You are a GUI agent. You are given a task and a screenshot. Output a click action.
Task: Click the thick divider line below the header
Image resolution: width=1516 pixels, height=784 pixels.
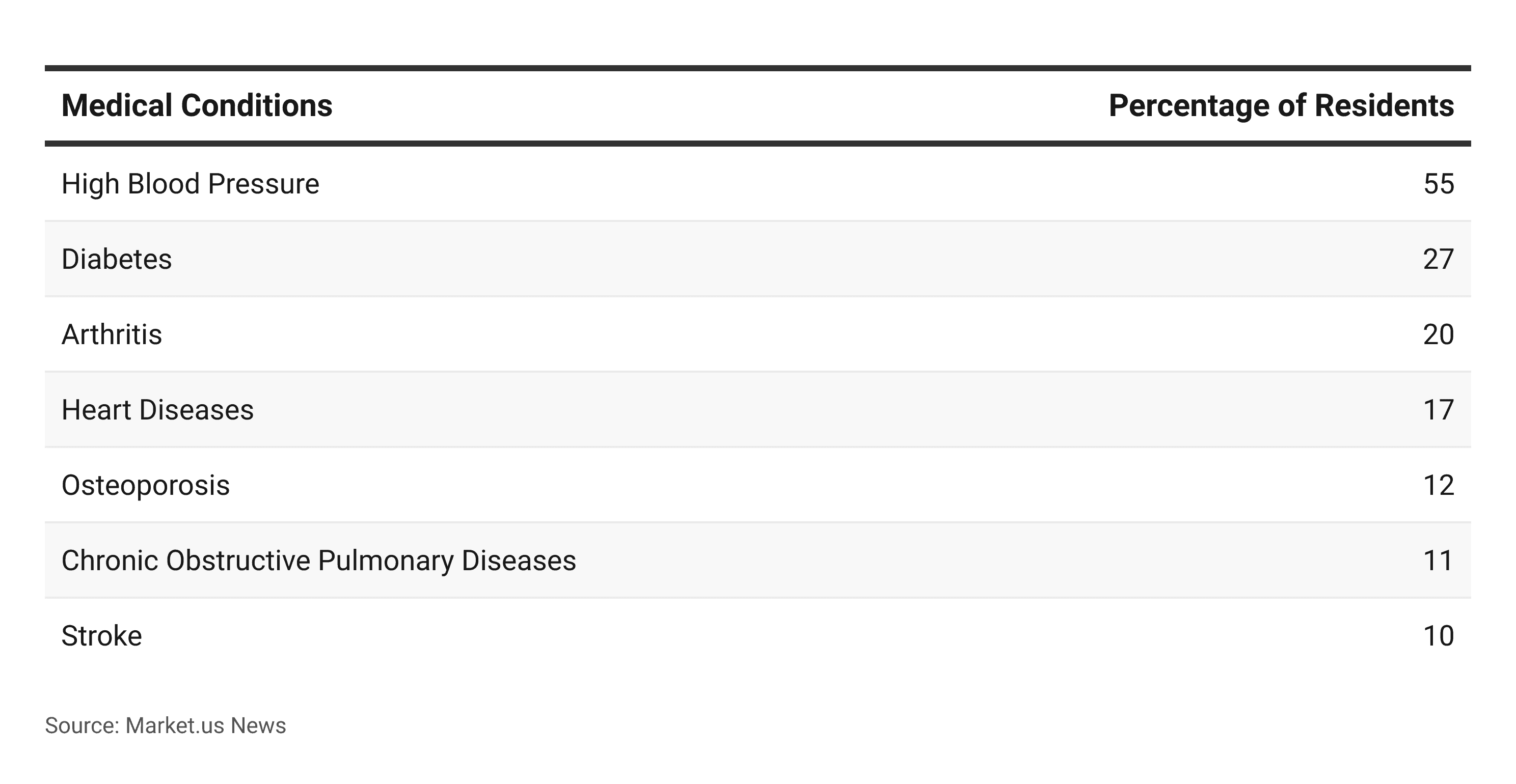pos(758,144)
